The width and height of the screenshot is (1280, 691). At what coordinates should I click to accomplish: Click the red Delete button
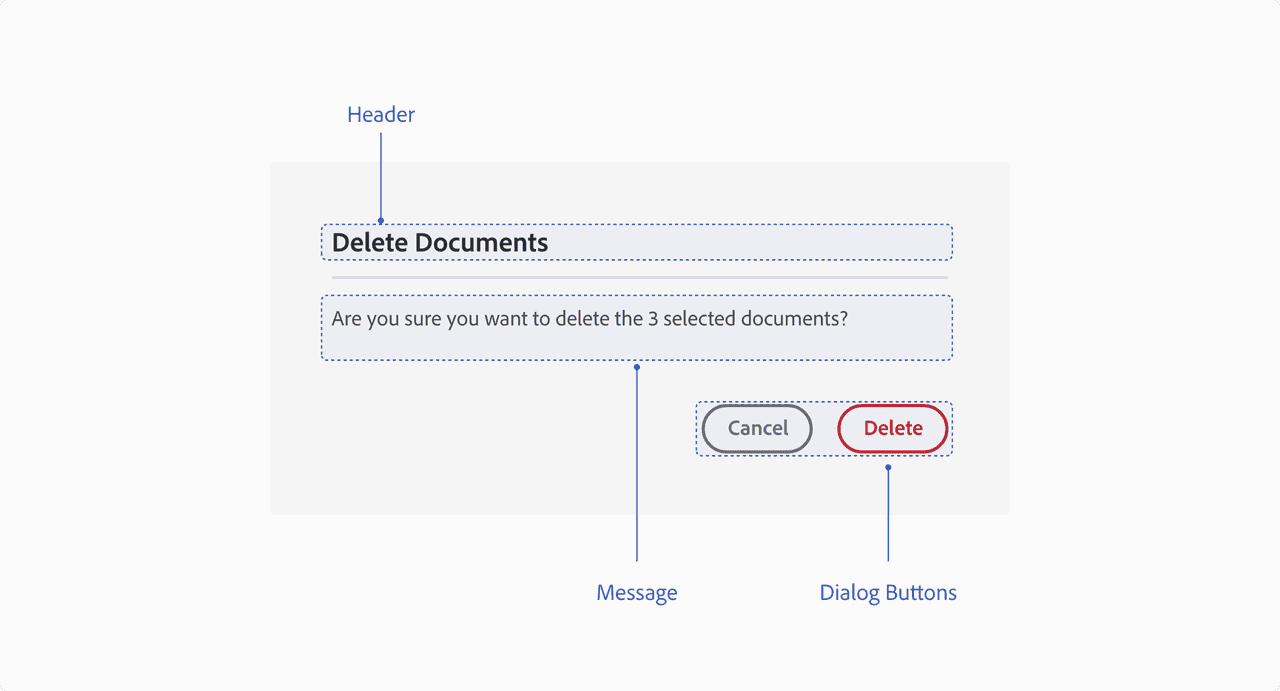coord(892,429)
